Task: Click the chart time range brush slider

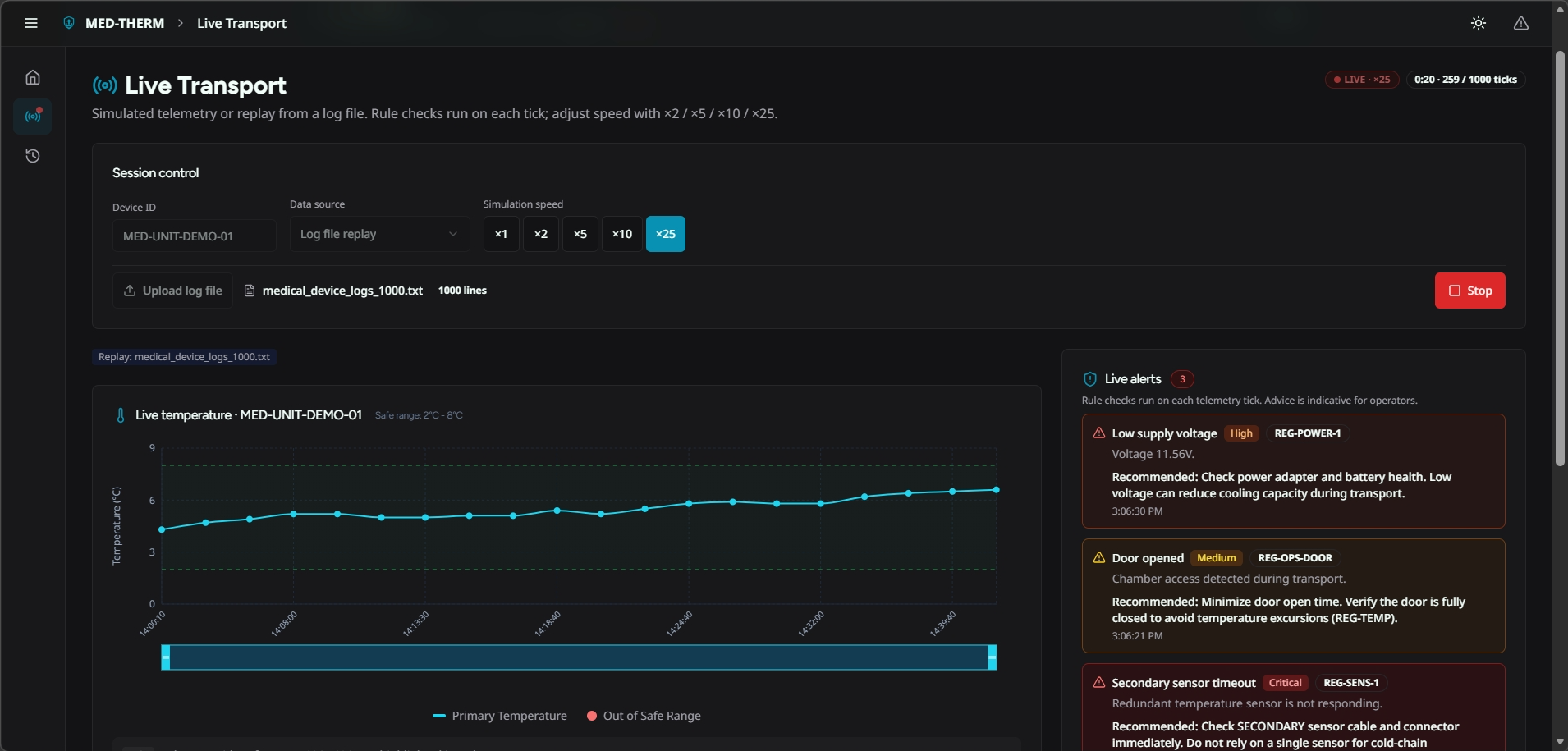Action: pos(579,657)
